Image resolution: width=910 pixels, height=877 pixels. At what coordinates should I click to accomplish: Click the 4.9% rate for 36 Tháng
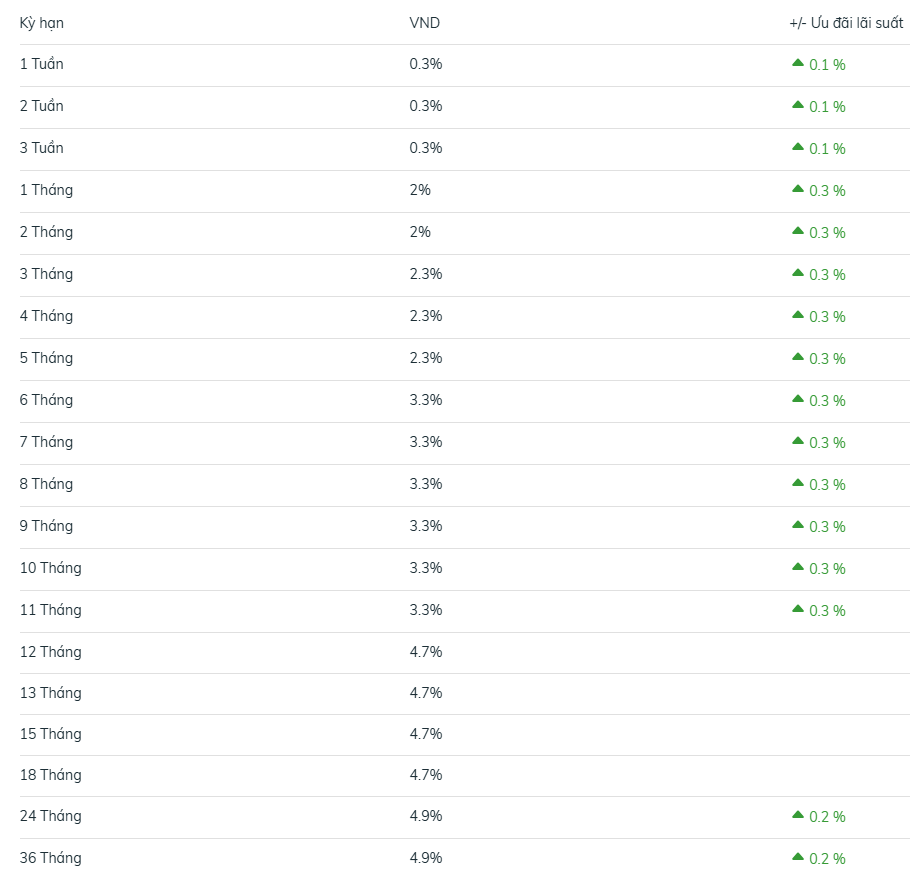click(426, 858)
